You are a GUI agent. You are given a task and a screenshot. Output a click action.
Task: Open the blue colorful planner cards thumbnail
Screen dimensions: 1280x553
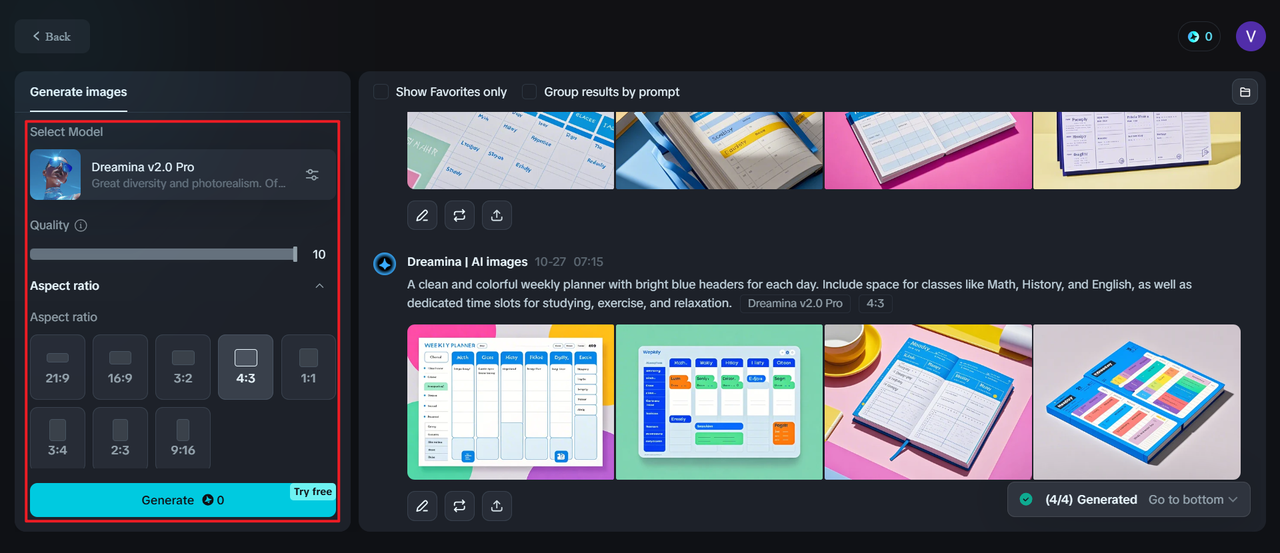[1137, 402]
